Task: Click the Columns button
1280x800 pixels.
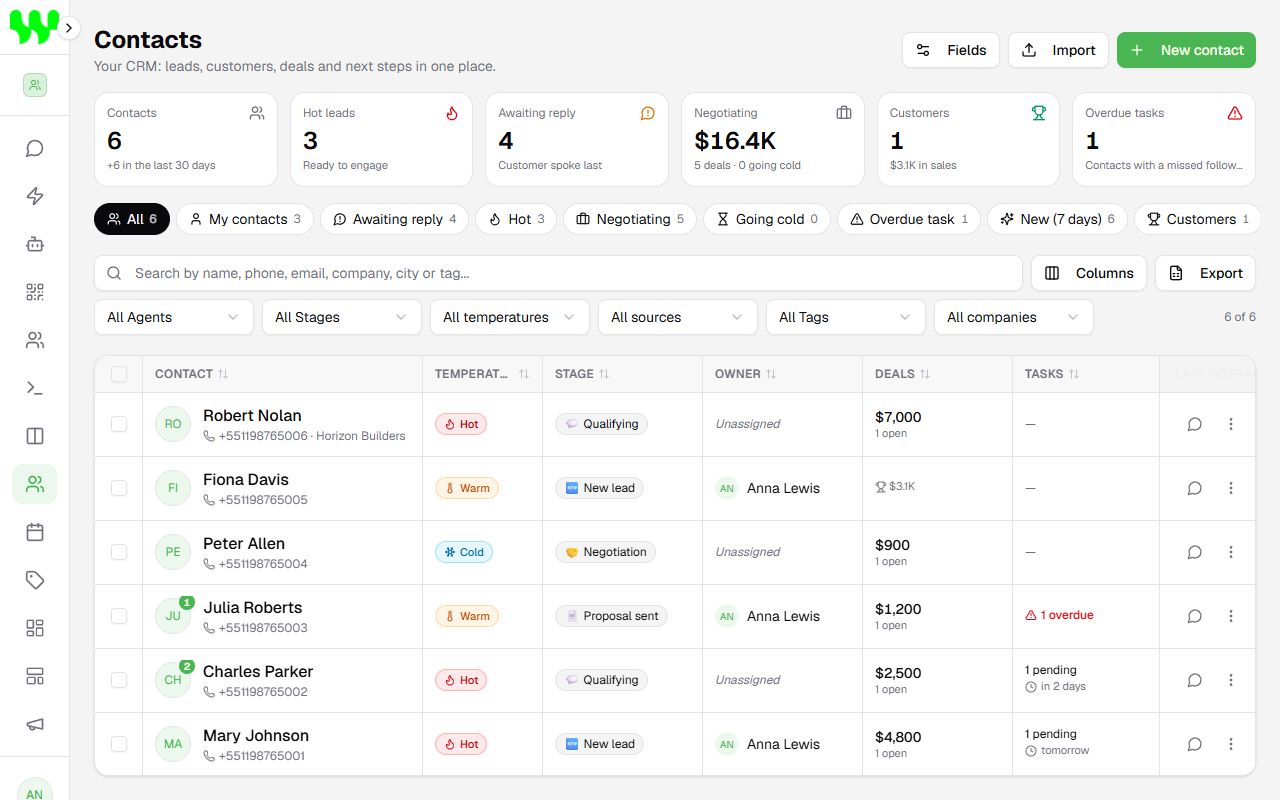Action: [1089, 273]
